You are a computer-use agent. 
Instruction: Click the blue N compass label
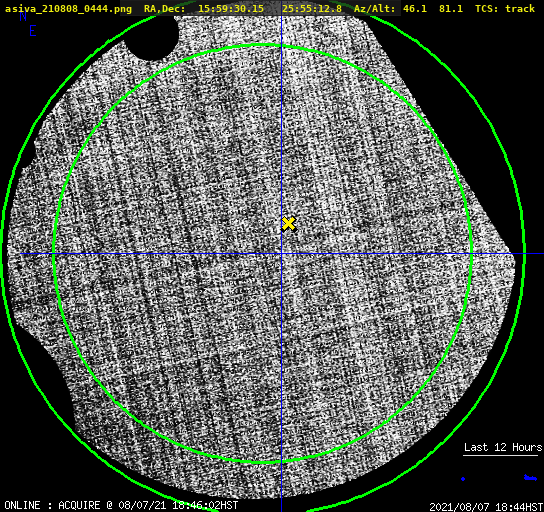click(x=23, y=16)
